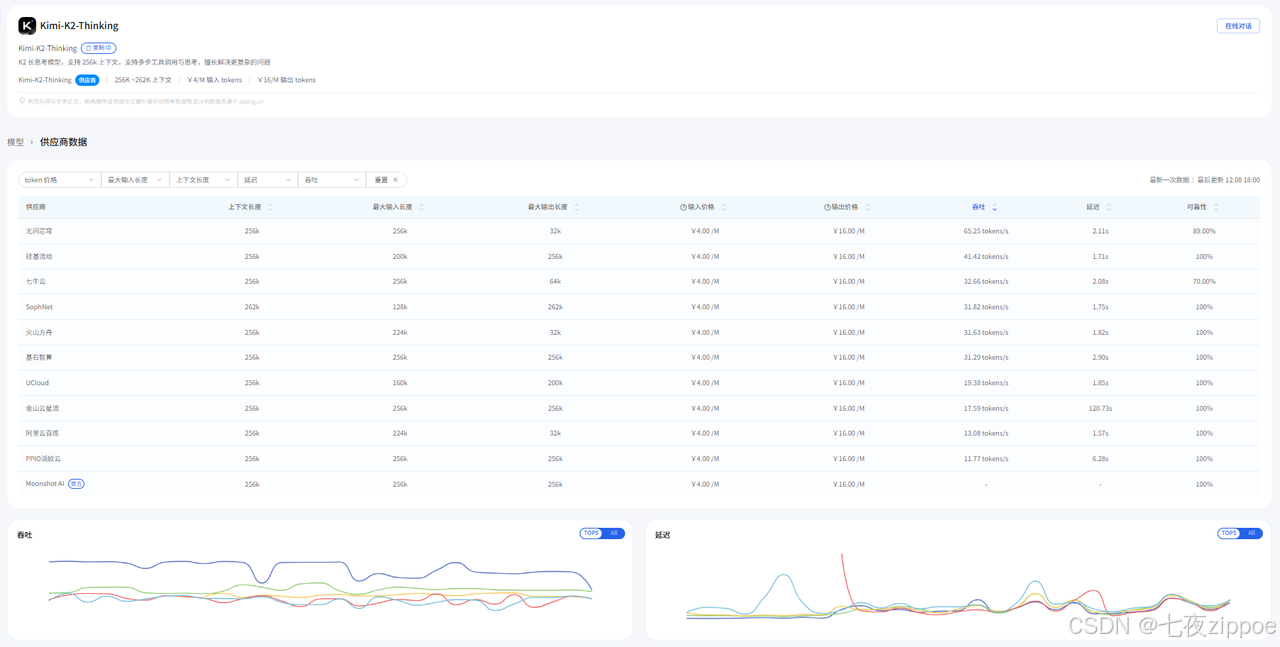Open the 上下文长度 filter dropdown

pyautogui.click(x=202, y=180)
